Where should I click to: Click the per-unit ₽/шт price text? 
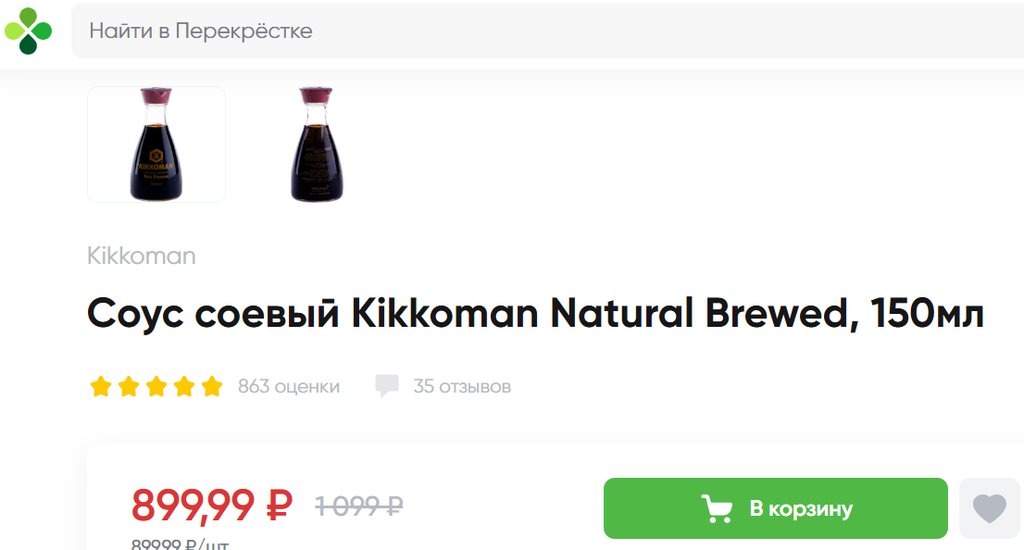181,545
